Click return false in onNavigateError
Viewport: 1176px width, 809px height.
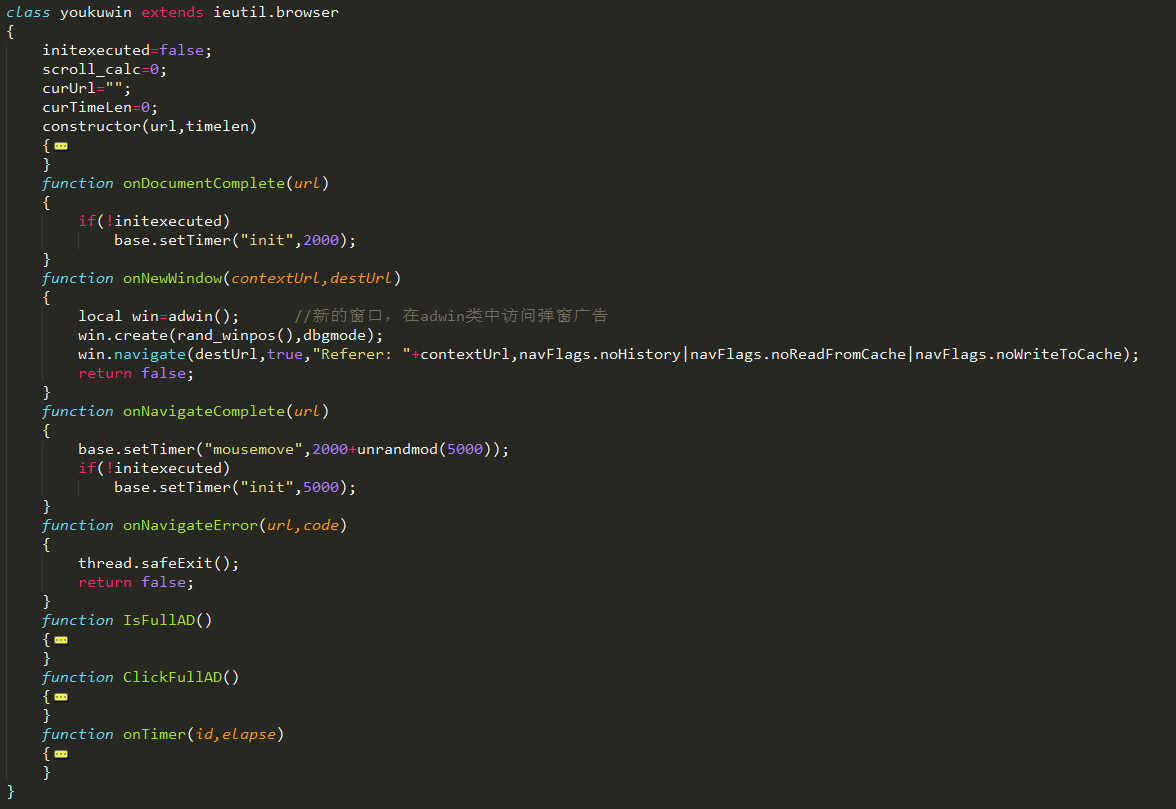(136, 583)
